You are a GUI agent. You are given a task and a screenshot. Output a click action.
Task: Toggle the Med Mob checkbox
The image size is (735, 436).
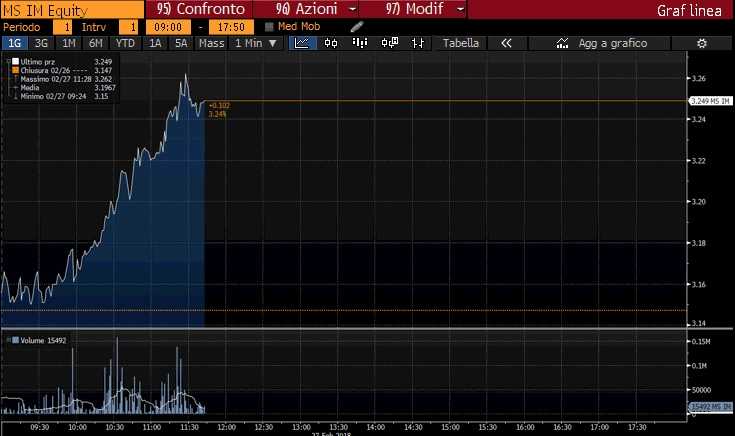tap(269, 27)
